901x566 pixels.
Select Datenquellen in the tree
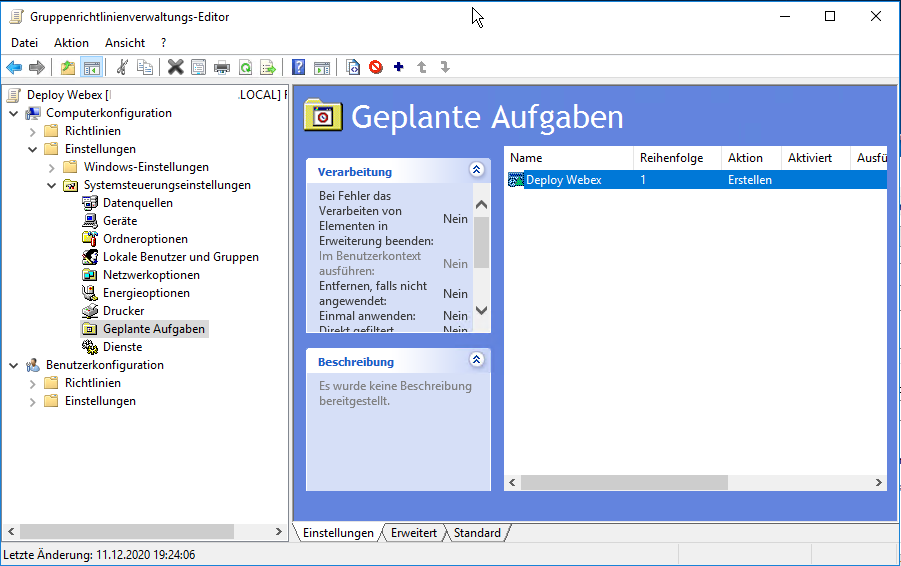coord(137,203)
